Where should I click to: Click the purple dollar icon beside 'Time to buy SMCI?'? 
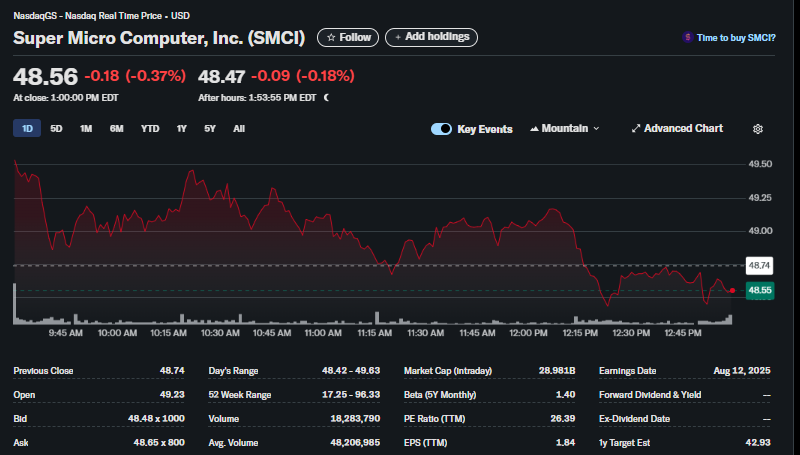(687, 37)
